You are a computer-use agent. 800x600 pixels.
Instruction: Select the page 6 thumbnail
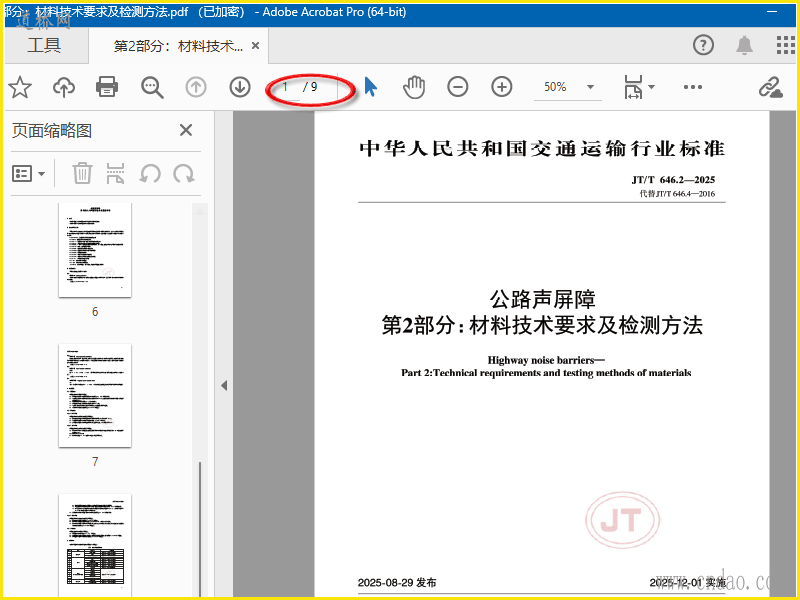(95, 250)
